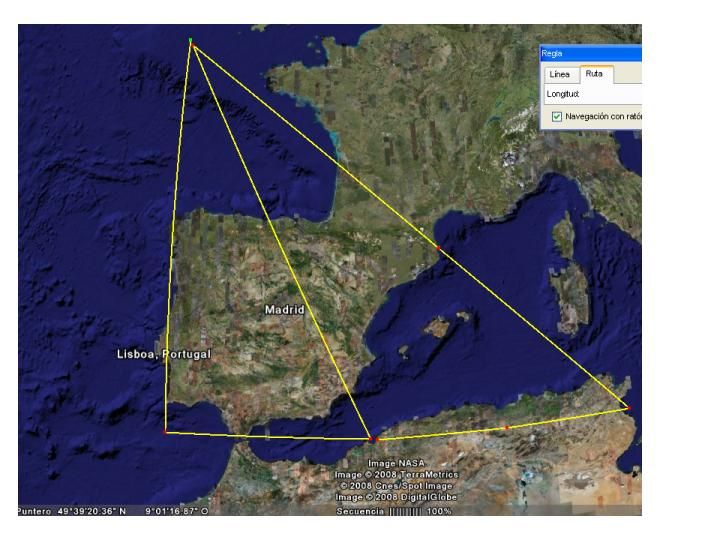
Task: Click the Corsica island on the map
Action: pos(565,238)
